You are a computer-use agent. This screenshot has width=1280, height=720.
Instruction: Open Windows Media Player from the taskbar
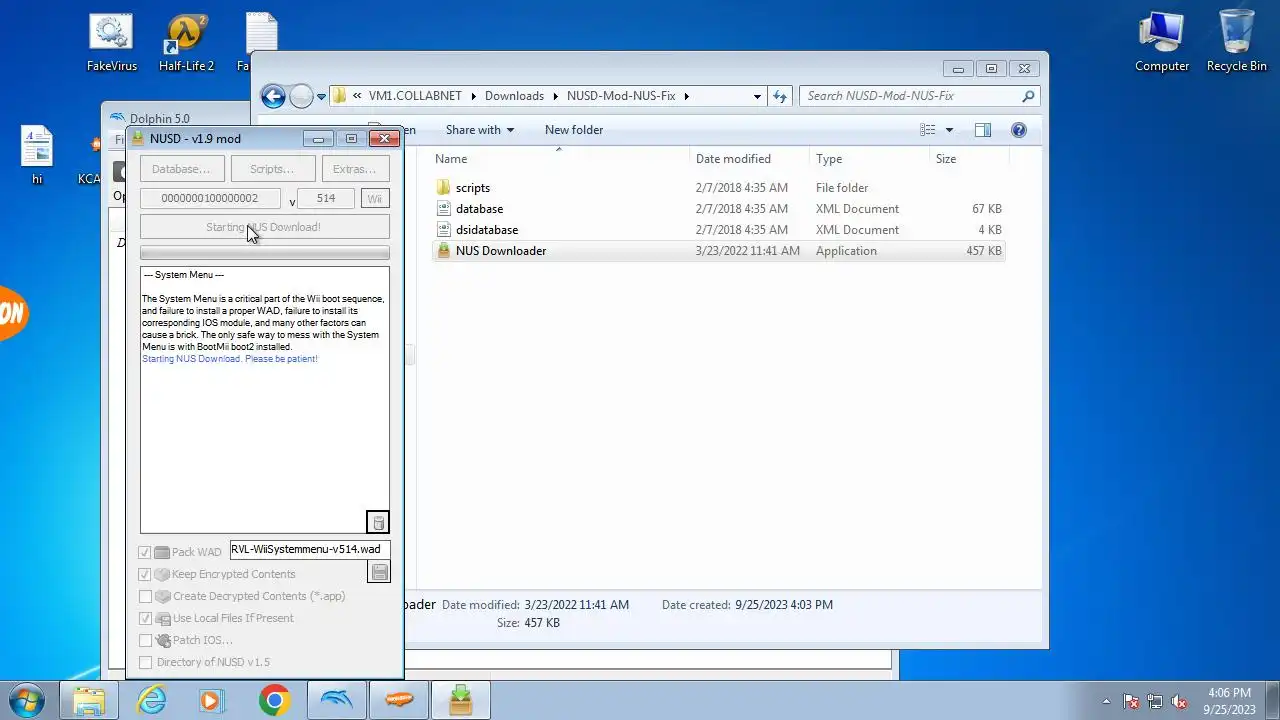coord(211,700)
